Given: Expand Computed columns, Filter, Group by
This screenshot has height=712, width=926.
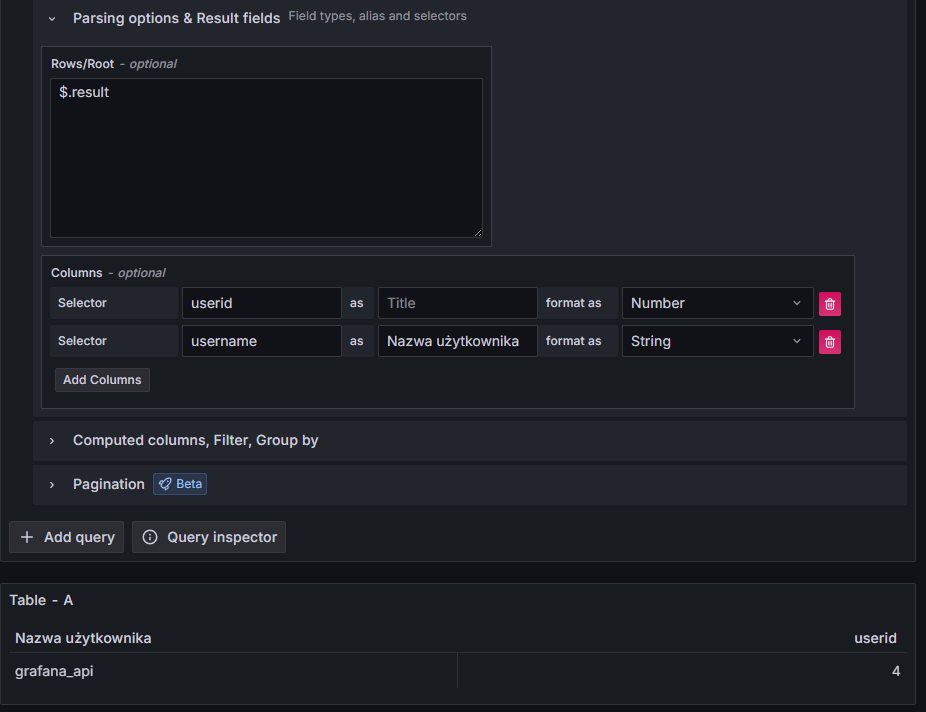Looking at the screenshot, I should click(x=195, y=440).
